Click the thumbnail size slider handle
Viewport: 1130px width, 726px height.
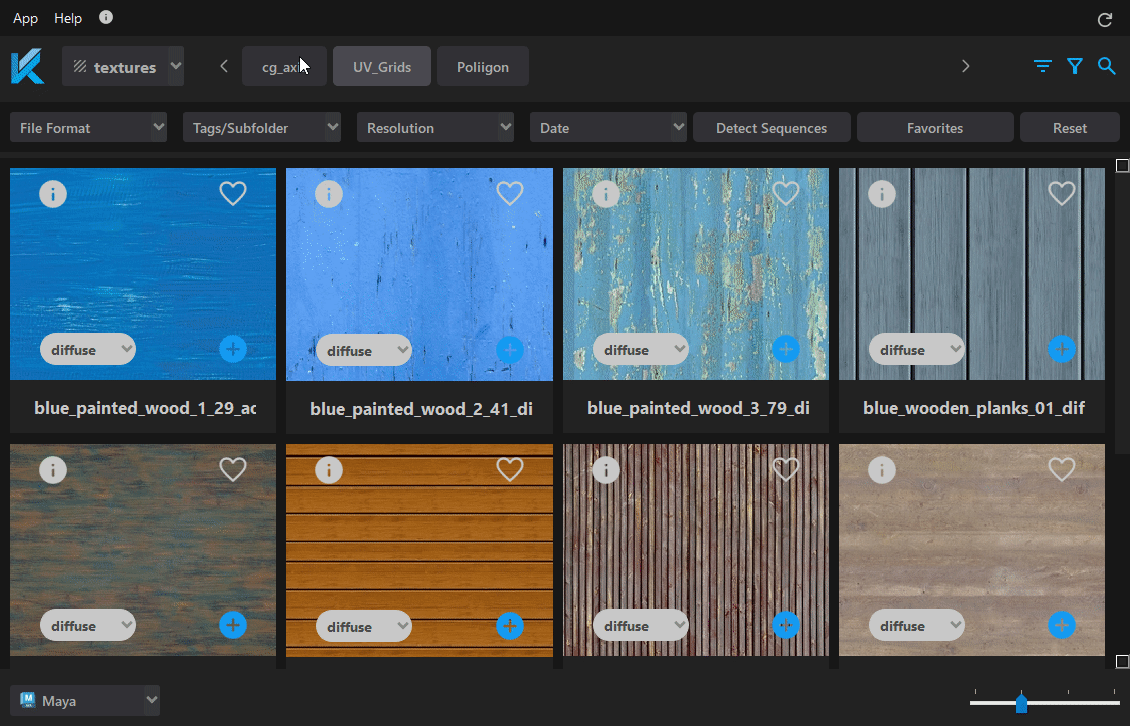coord(1021,703)
